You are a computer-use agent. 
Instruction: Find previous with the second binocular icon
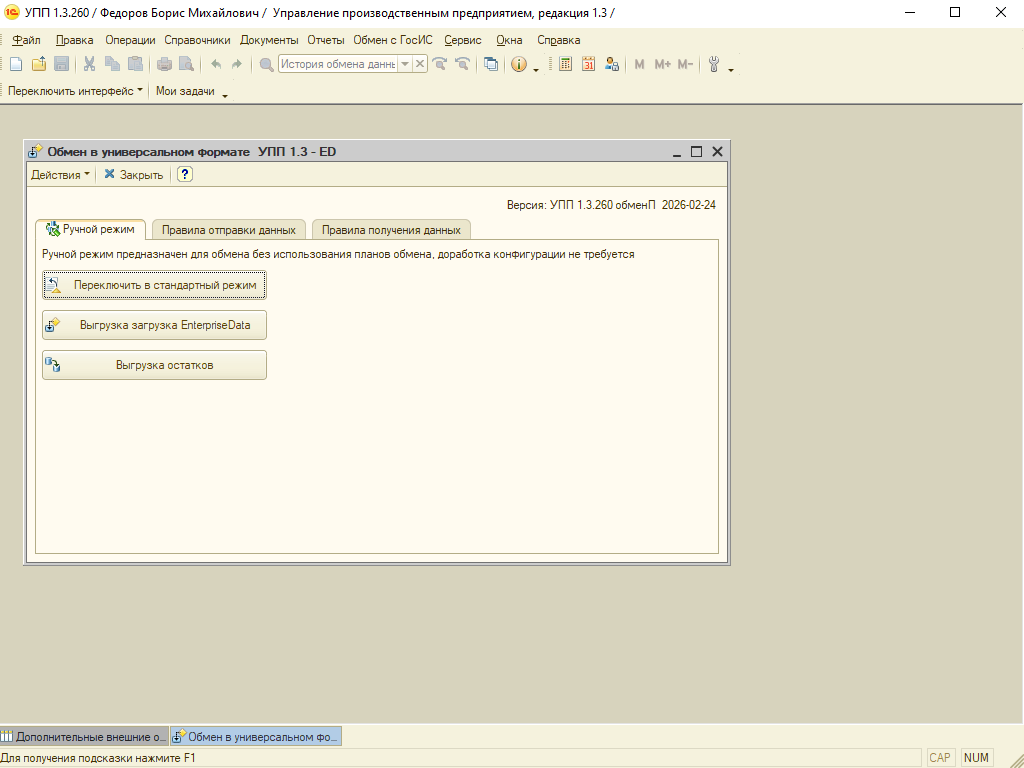(462, 64)
